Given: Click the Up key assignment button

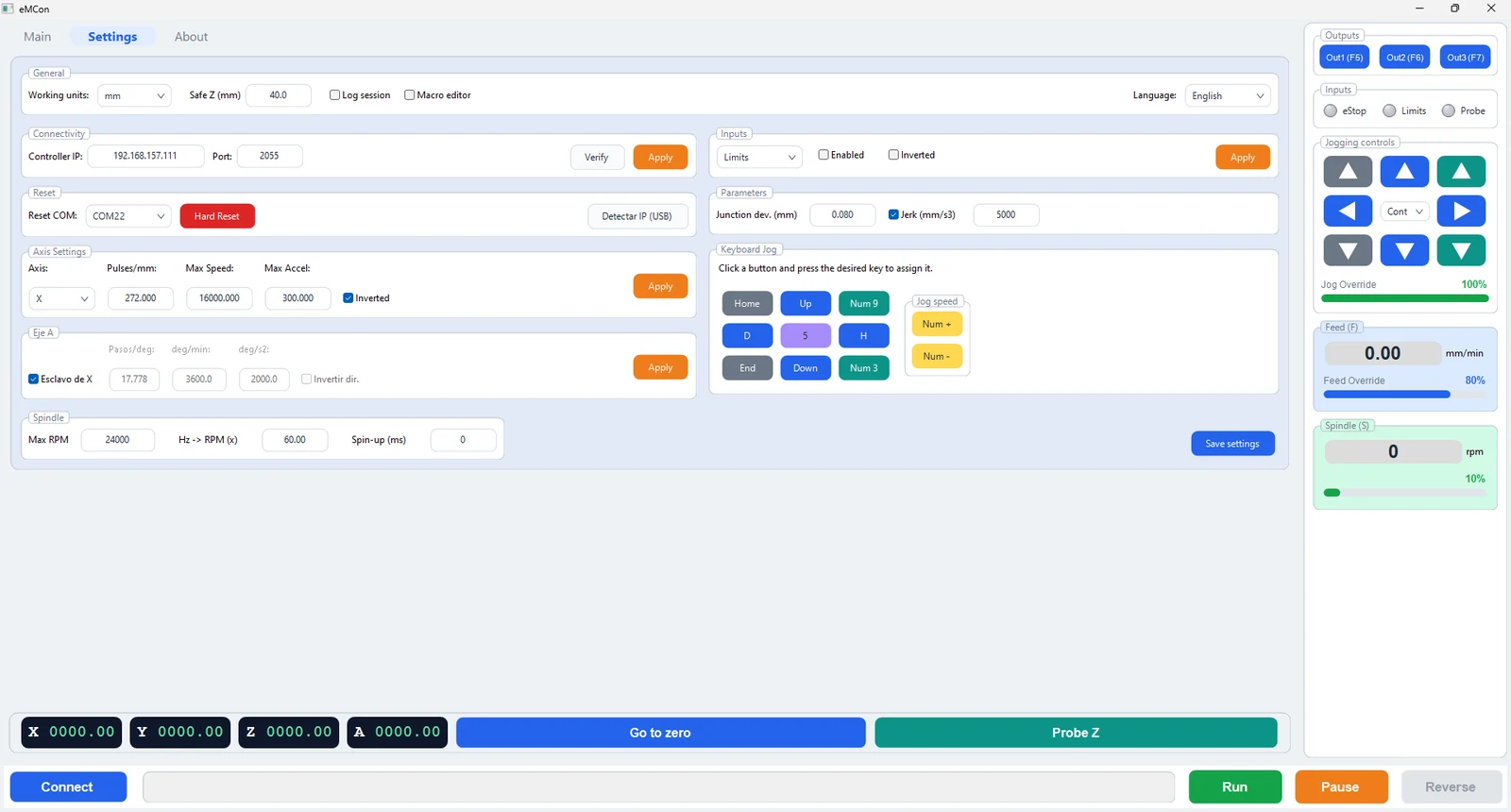Looking at the screenshot, I should (x=806, y=303).
